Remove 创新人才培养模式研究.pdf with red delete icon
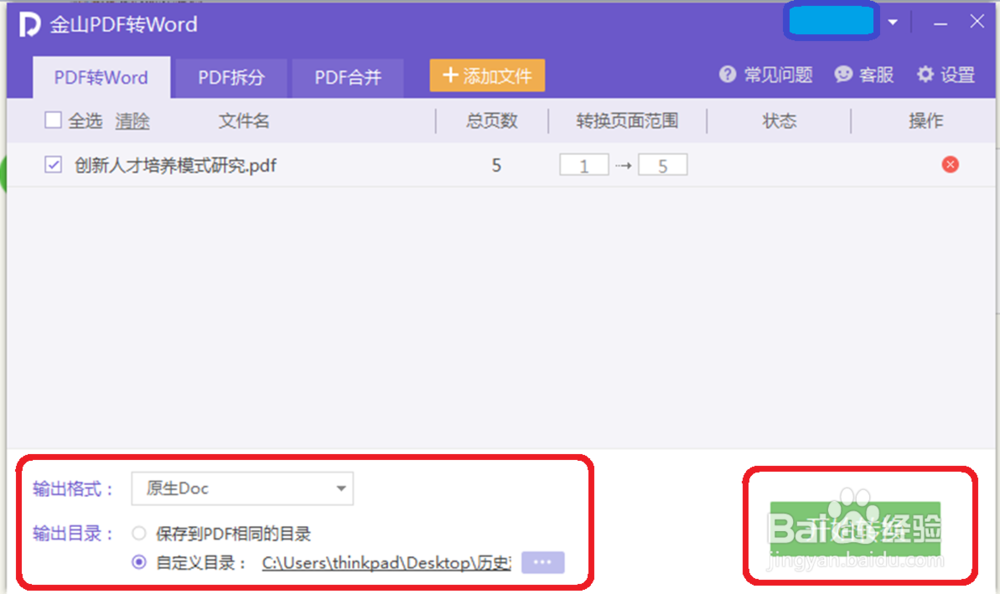 [x=950, y=165]
